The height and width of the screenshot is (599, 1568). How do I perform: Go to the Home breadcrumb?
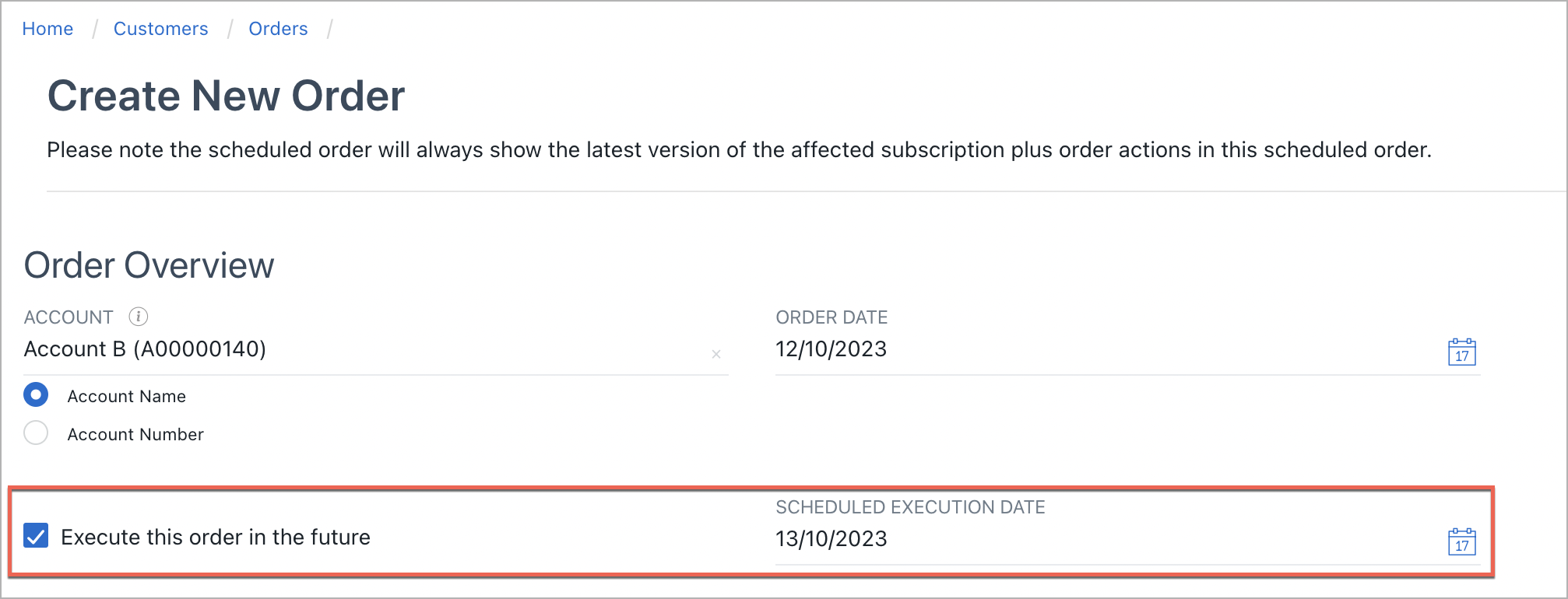coord(47,29)
